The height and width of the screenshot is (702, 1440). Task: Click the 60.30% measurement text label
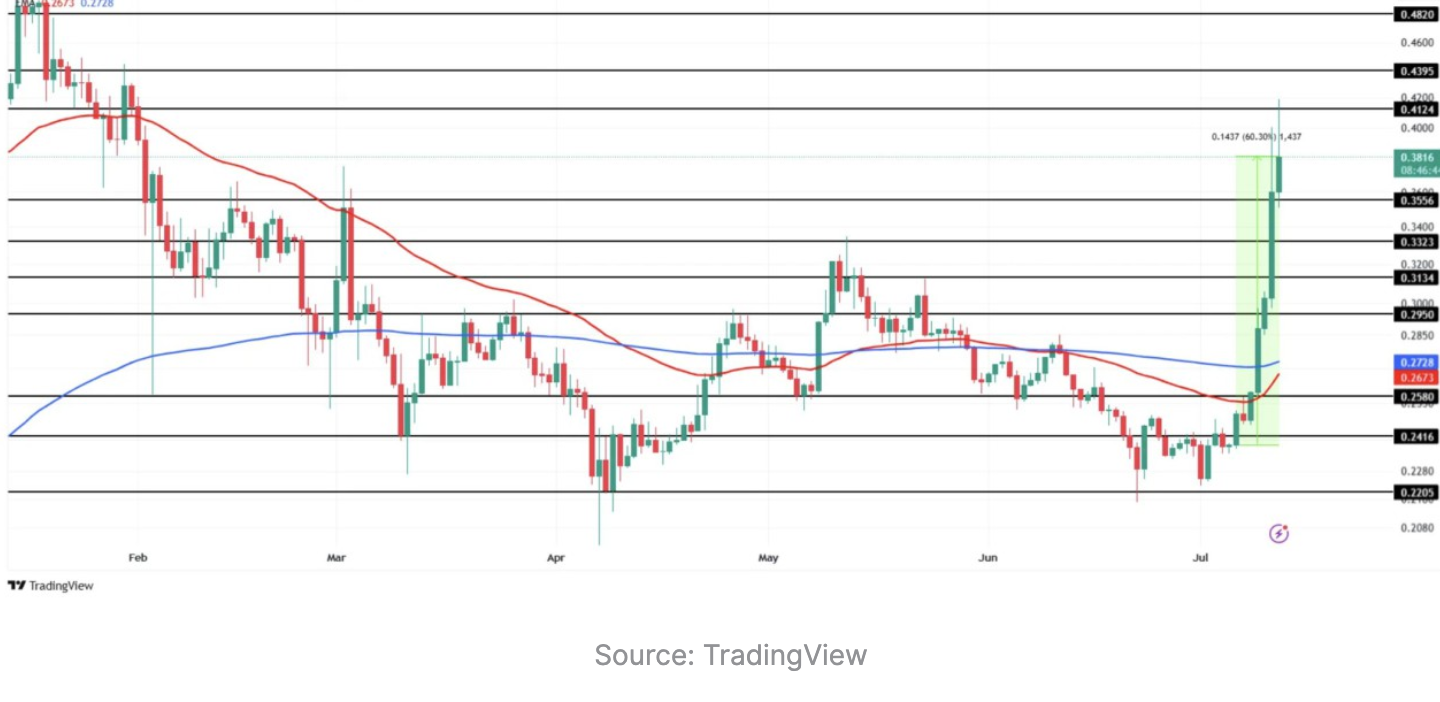pyautogui.click(x=1257, y=137)
